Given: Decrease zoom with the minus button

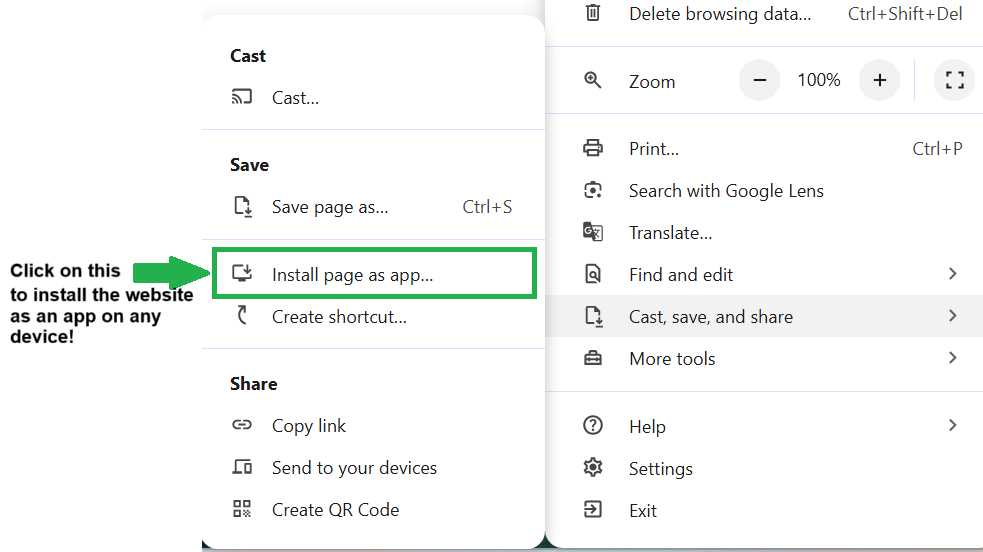Looking at the screenshot, I should [759, 80].
